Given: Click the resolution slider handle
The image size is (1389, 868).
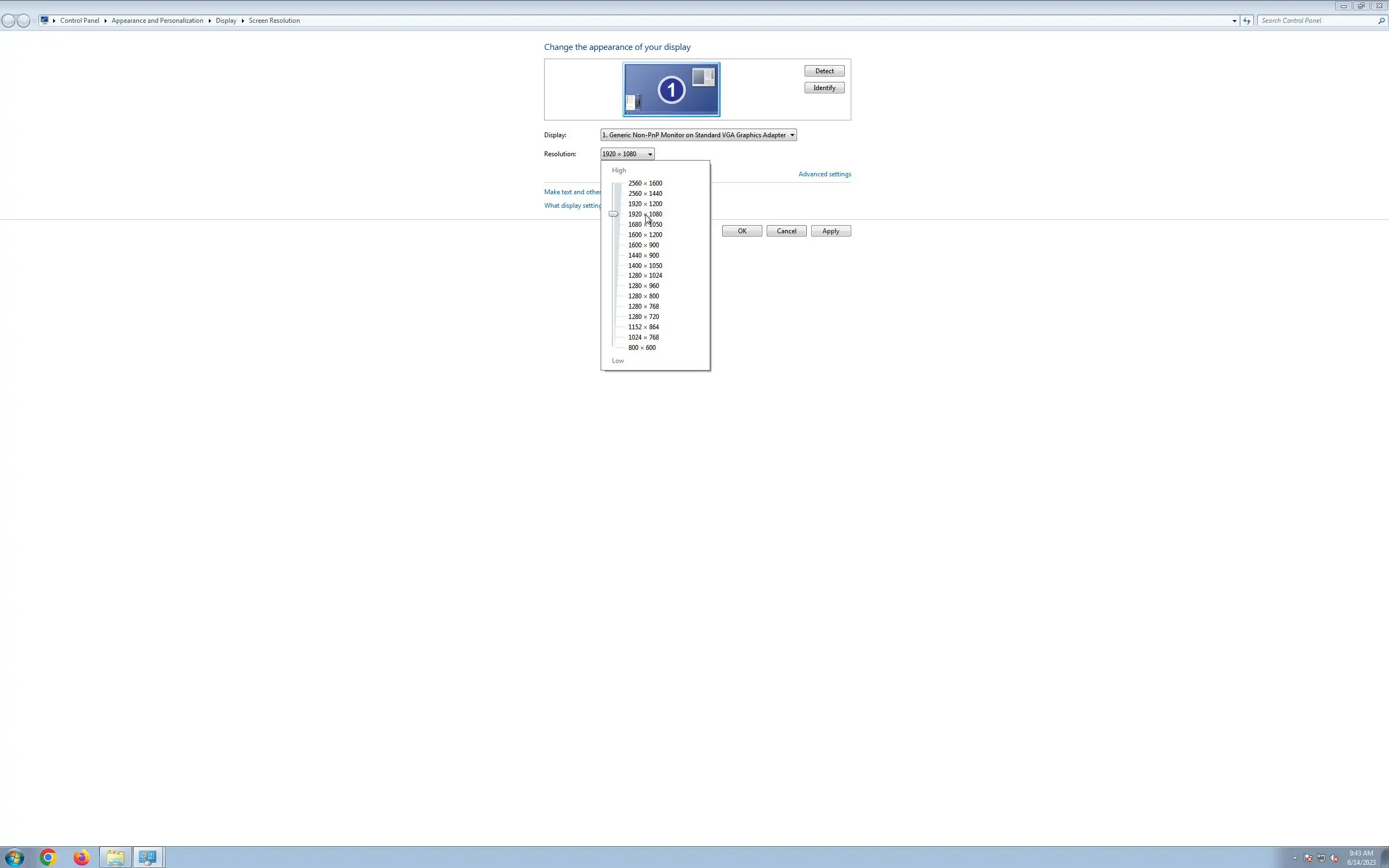Looking at the screenshot, I should 614,214.
